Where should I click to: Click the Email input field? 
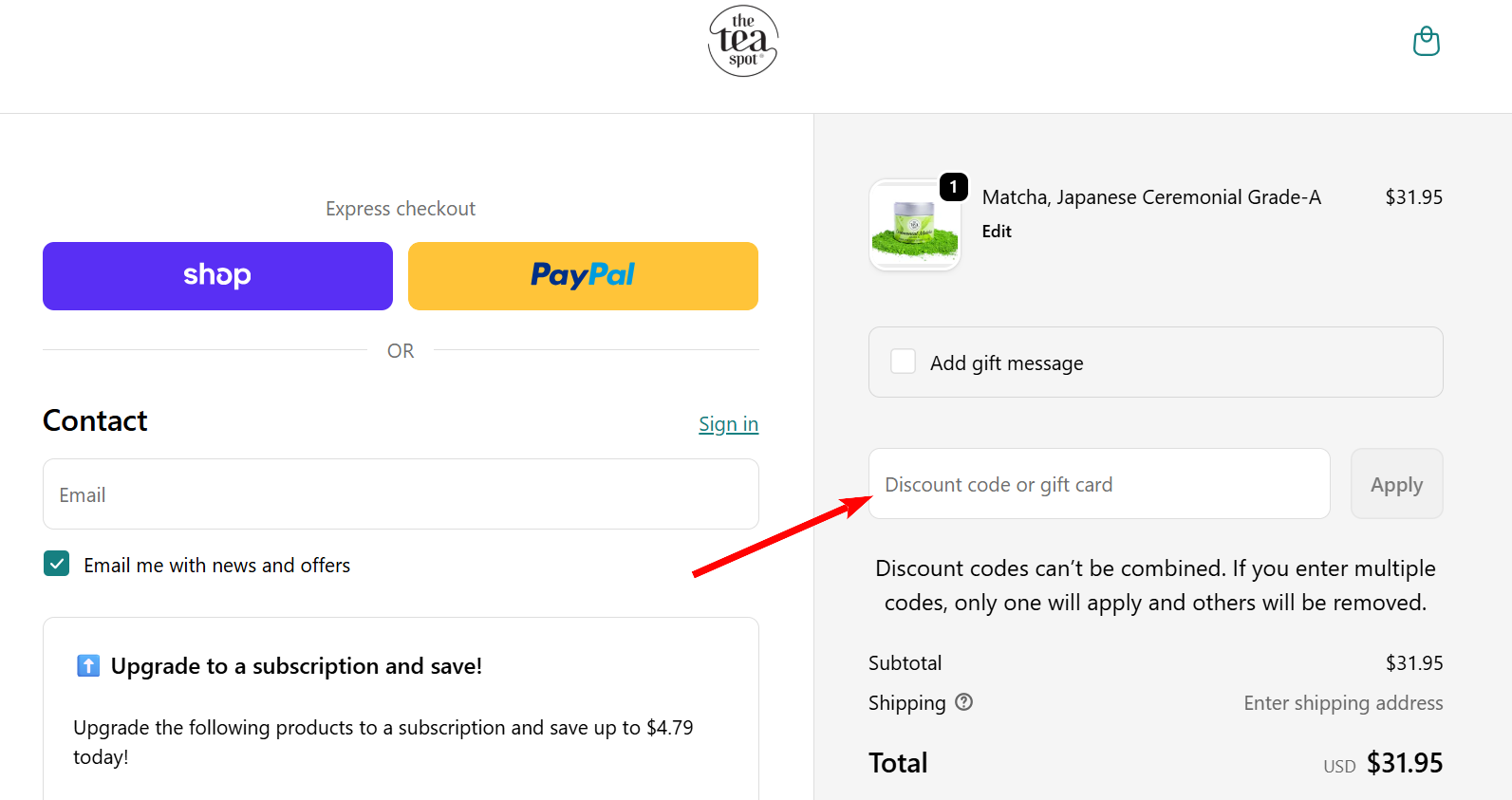[400, 493]
